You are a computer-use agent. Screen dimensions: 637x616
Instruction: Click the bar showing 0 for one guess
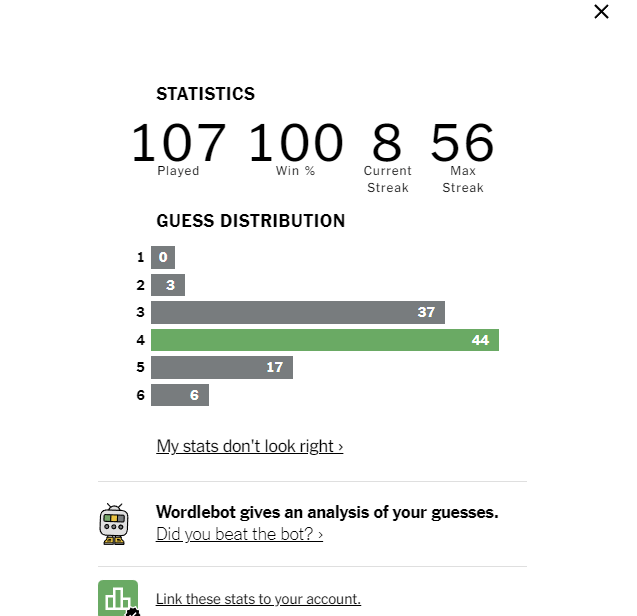click(x=163, y=257)
